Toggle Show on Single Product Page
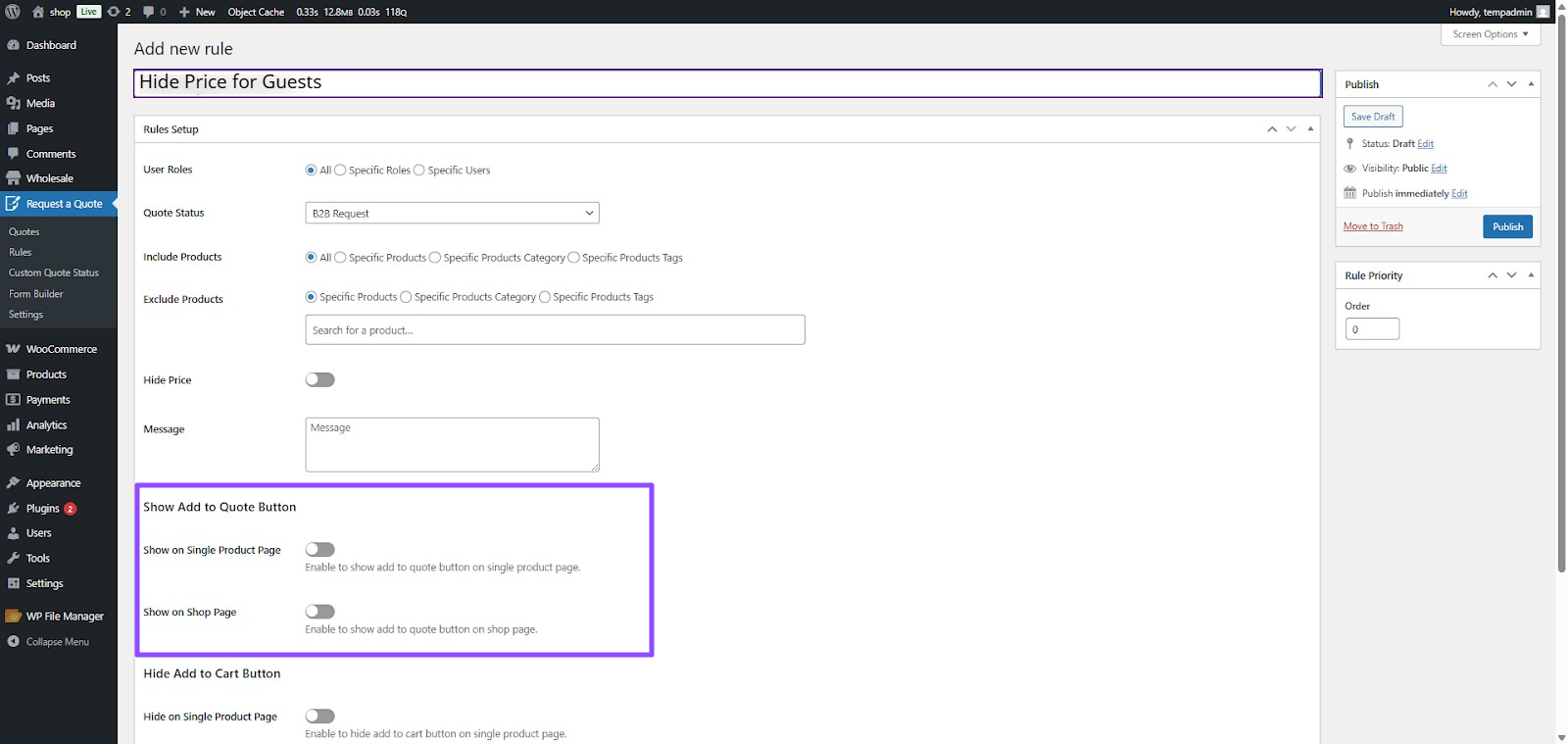The width and height of the screenshot is (1568, 744). point(320,550)
